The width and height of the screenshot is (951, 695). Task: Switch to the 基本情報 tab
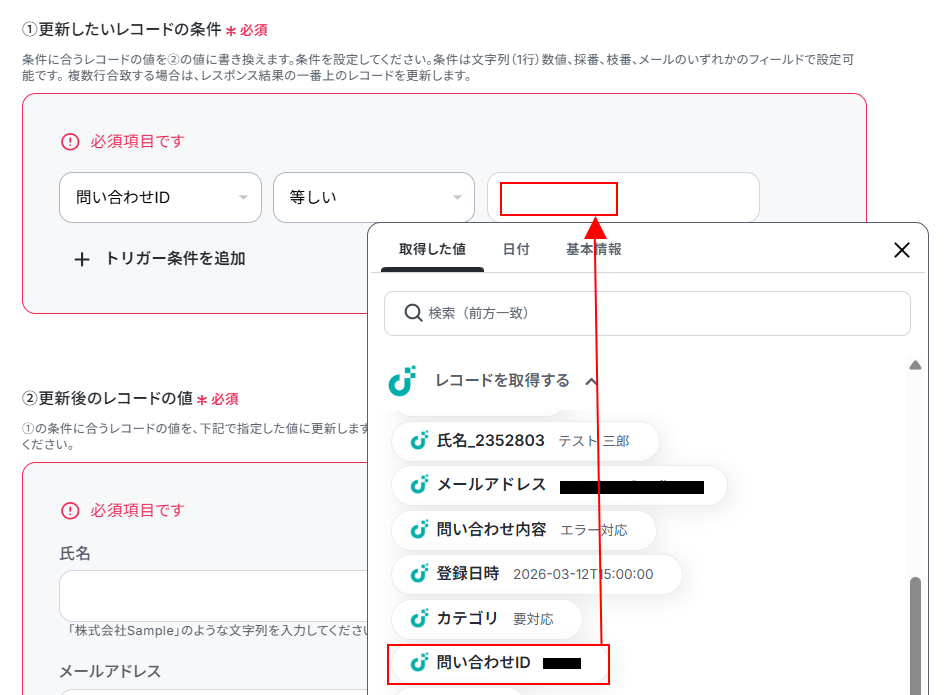[x=593, y=249]
